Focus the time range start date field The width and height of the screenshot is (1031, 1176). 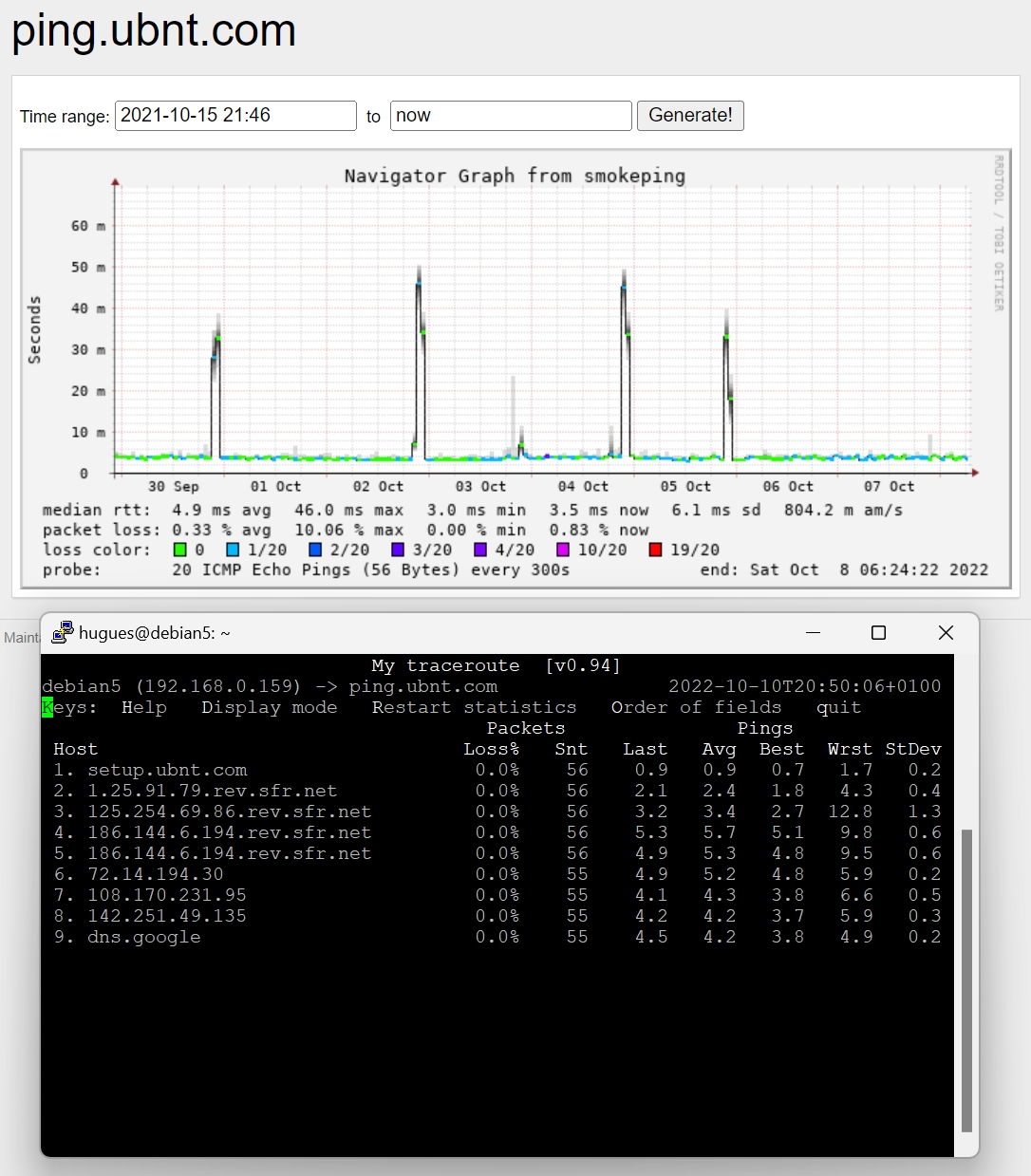235,116
